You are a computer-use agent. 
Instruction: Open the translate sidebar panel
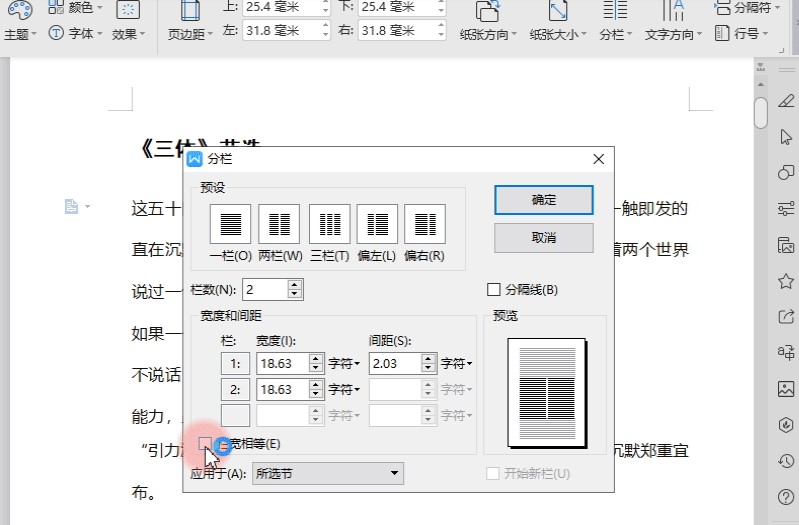[786, 352]
